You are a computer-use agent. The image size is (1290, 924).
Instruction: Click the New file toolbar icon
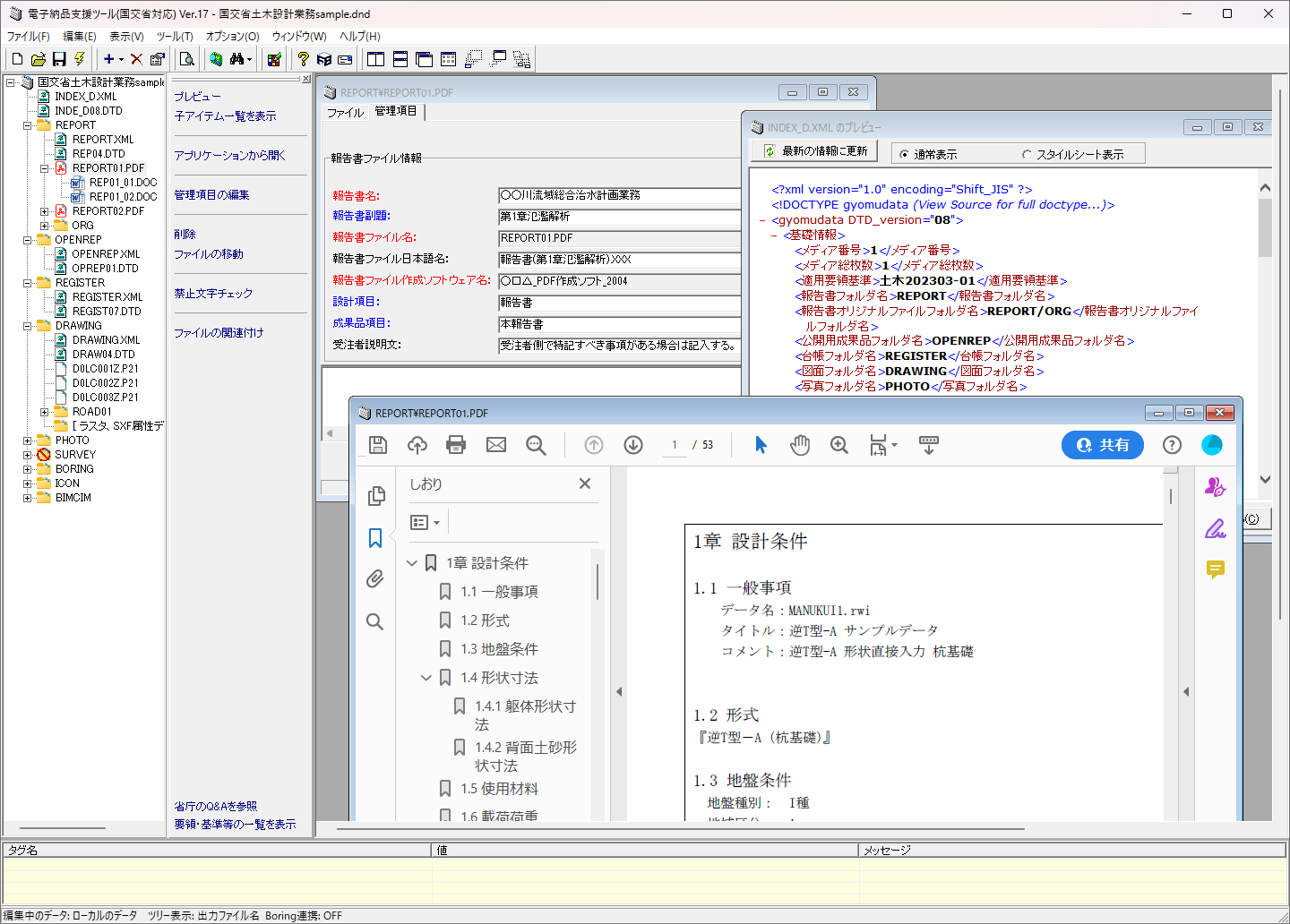(x=17, y=59)
